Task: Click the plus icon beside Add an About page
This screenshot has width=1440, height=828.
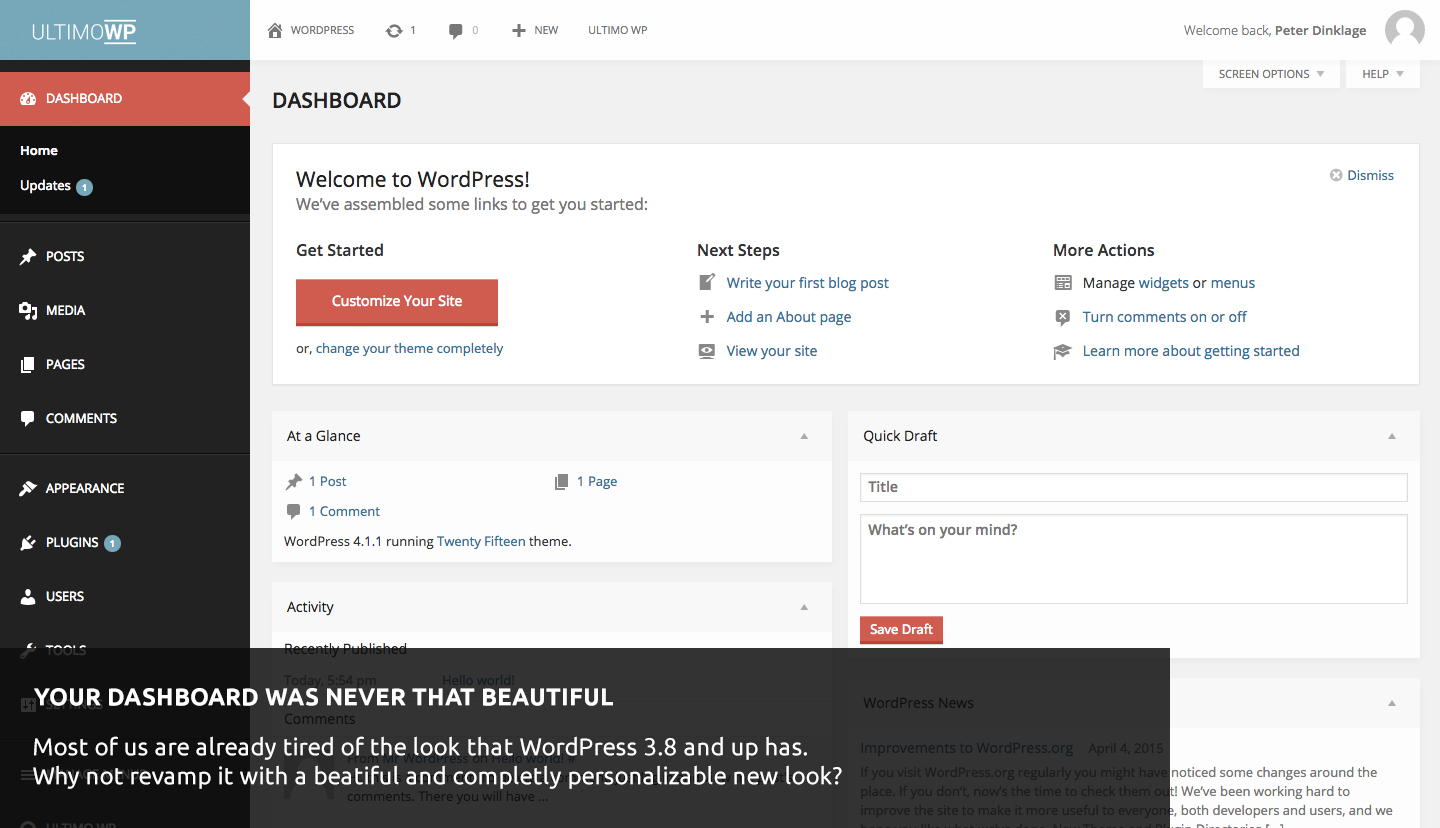Action: click(707, 316)
